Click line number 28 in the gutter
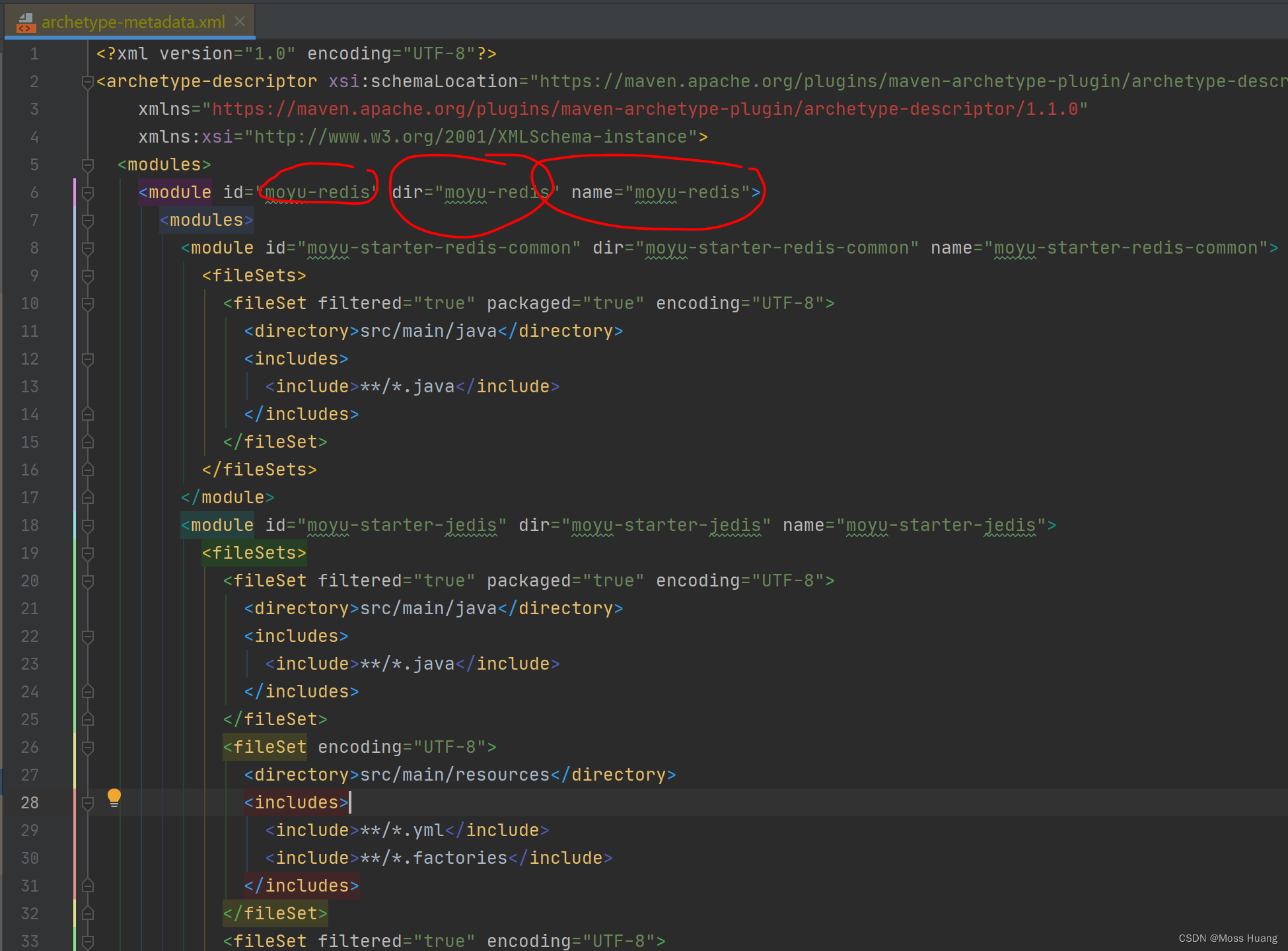1288x951 pixels. [30, 802]
